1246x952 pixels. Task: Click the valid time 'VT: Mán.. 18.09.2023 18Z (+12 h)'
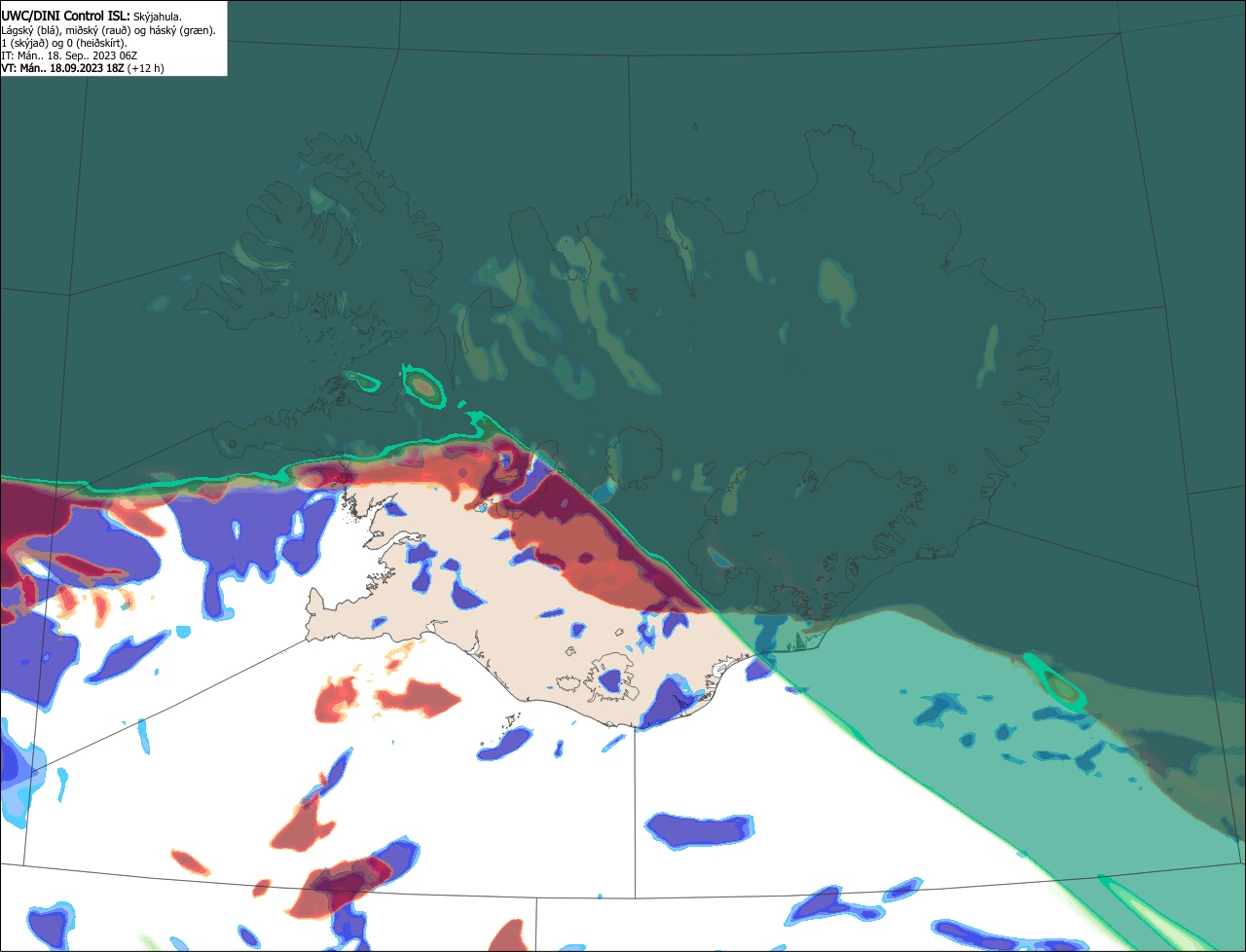[x=83, y=68]
